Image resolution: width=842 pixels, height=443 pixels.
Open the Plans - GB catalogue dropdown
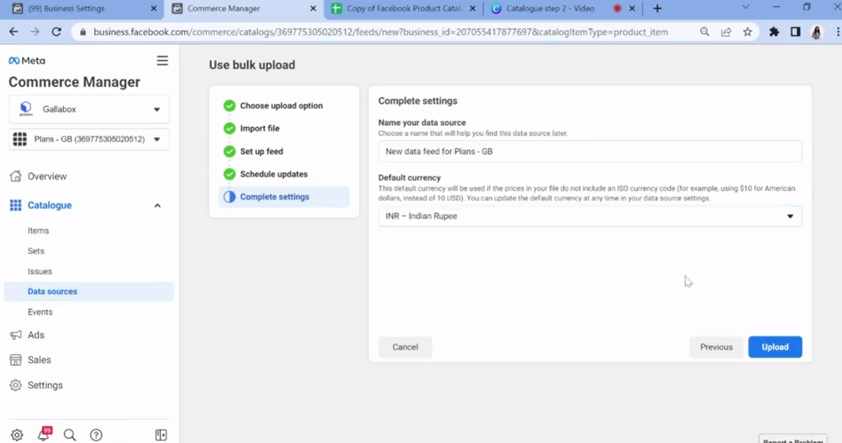click(x=89, y=139)
